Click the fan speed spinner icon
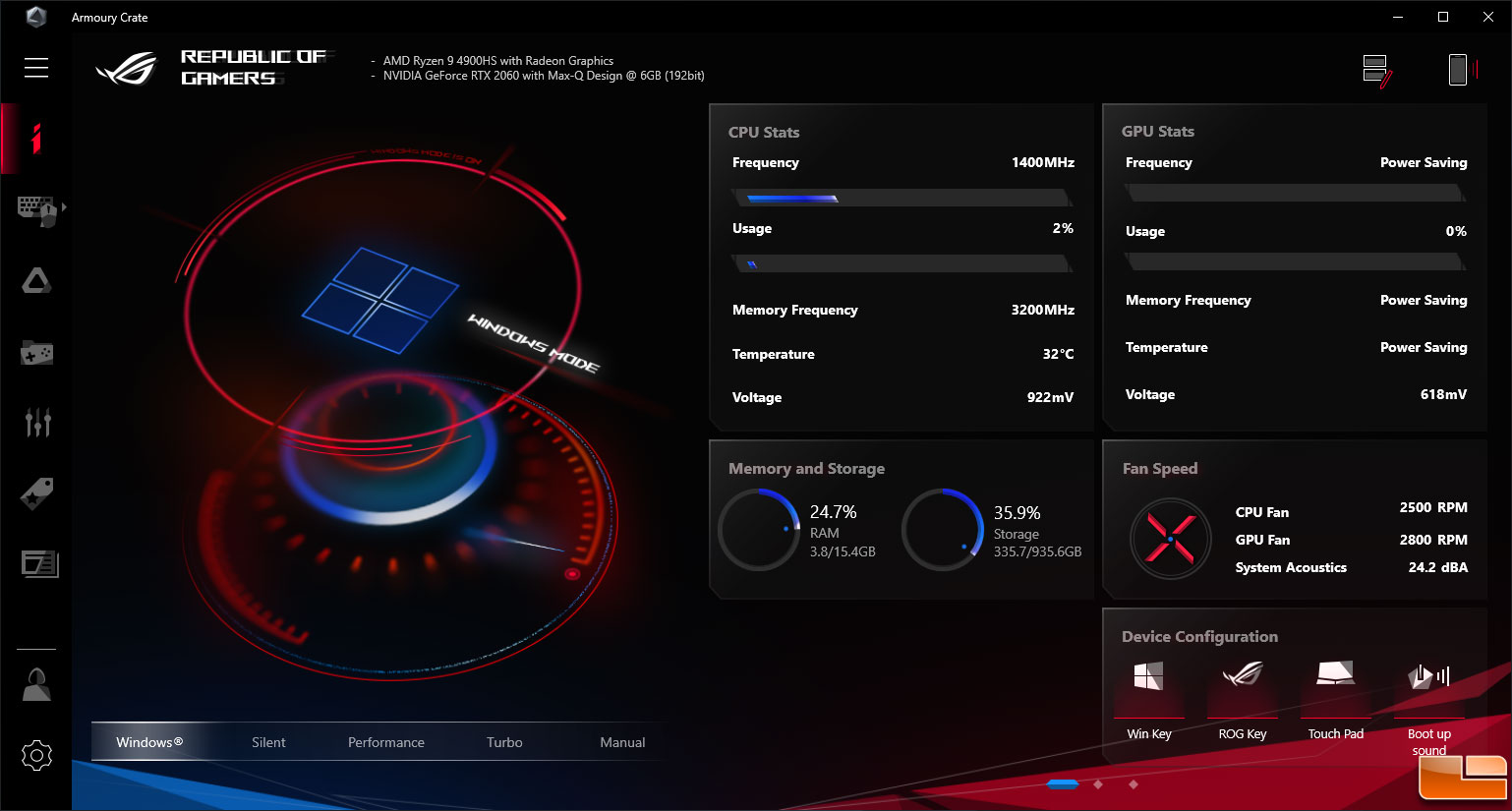Screen dimensions: 1512x811 (x=1170, y=539)
